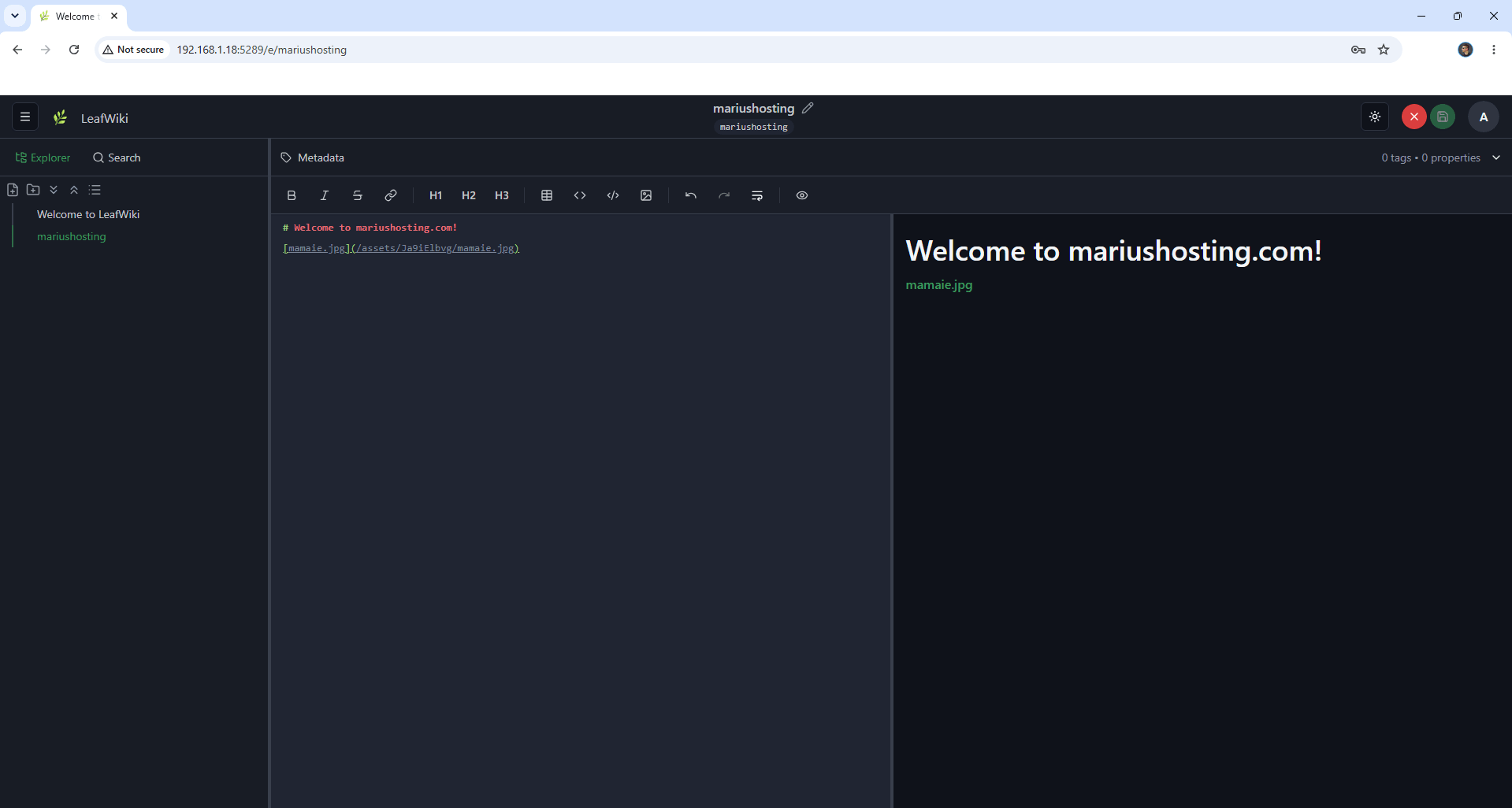Click the LeafWiki title text
1512x808 pixels.
coord(104,118)
